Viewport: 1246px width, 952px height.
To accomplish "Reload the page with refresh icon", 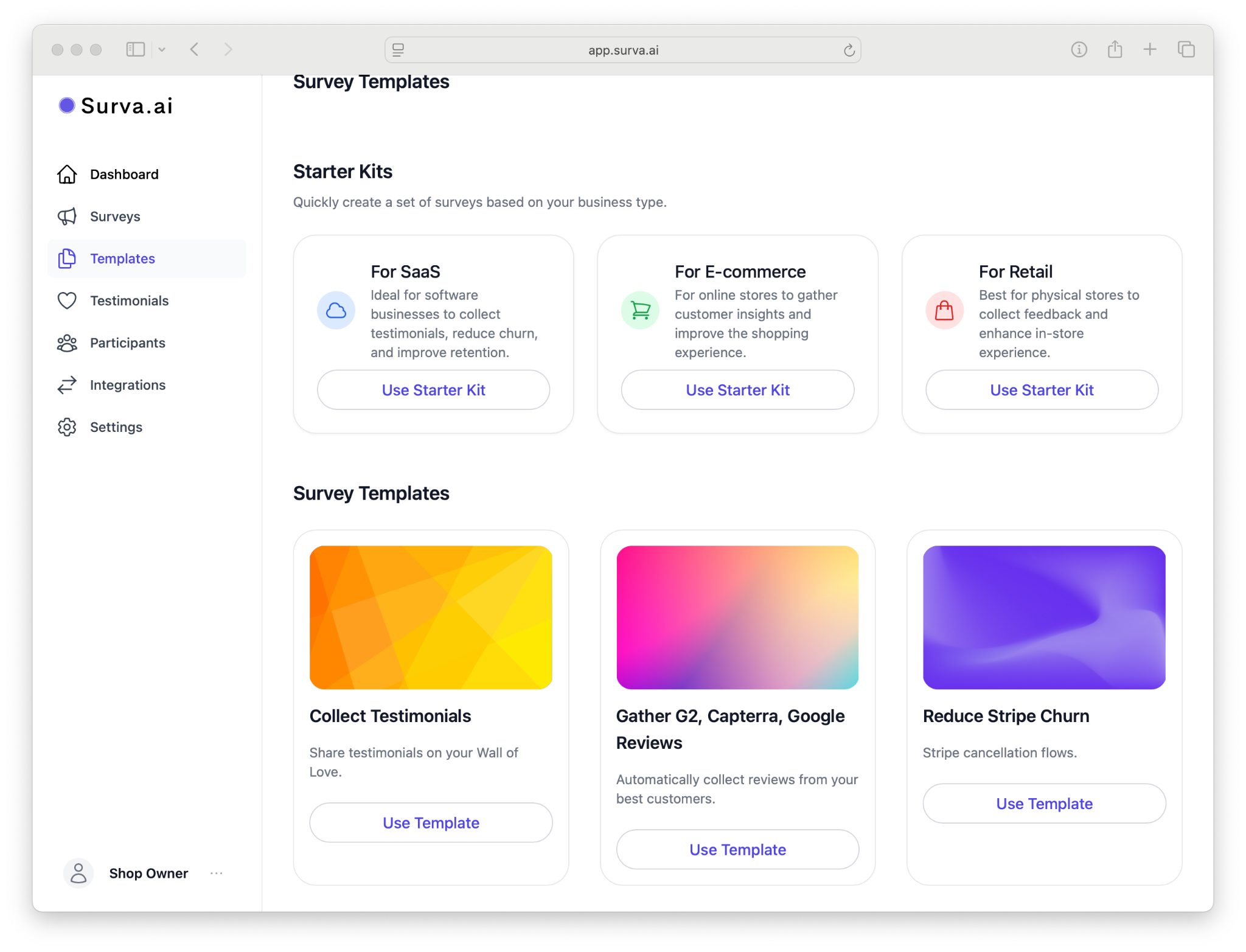I will (x=849, y=50).
